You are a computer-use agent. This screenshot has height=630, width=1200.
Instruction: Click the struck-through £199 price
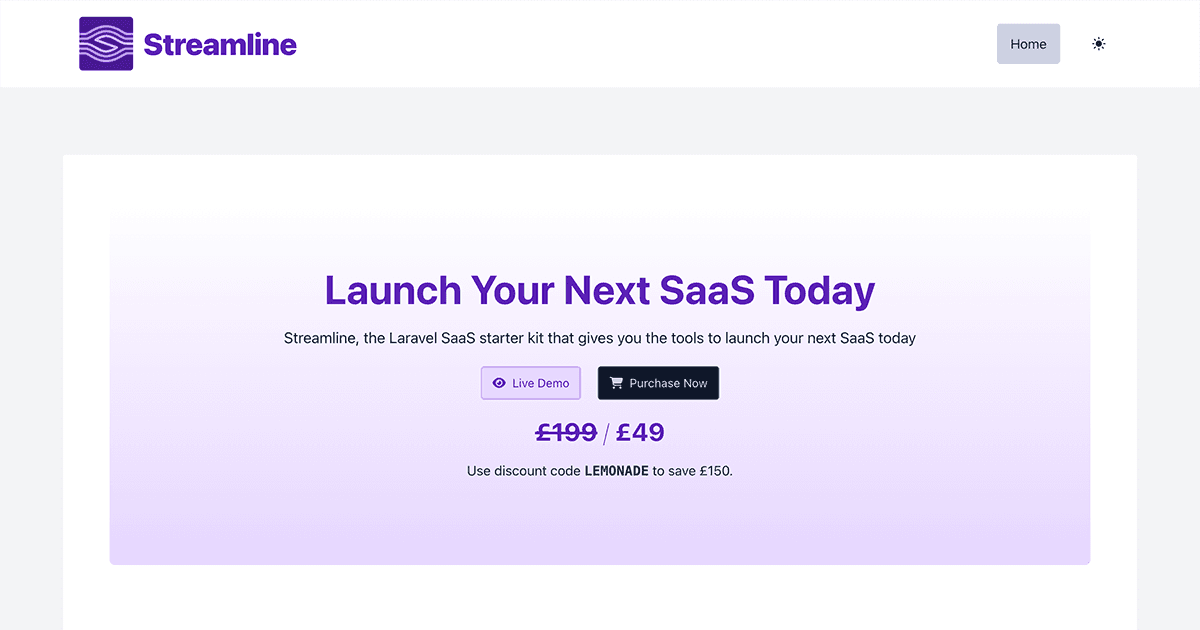tap(566, 432)
